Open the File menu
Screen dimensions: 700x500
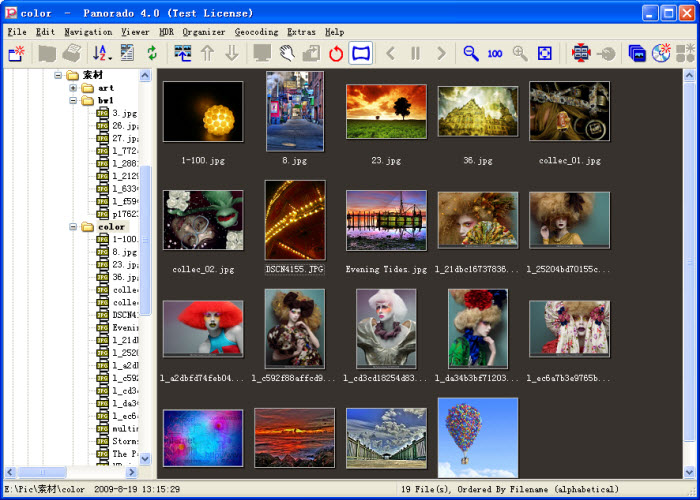point(17,32)
